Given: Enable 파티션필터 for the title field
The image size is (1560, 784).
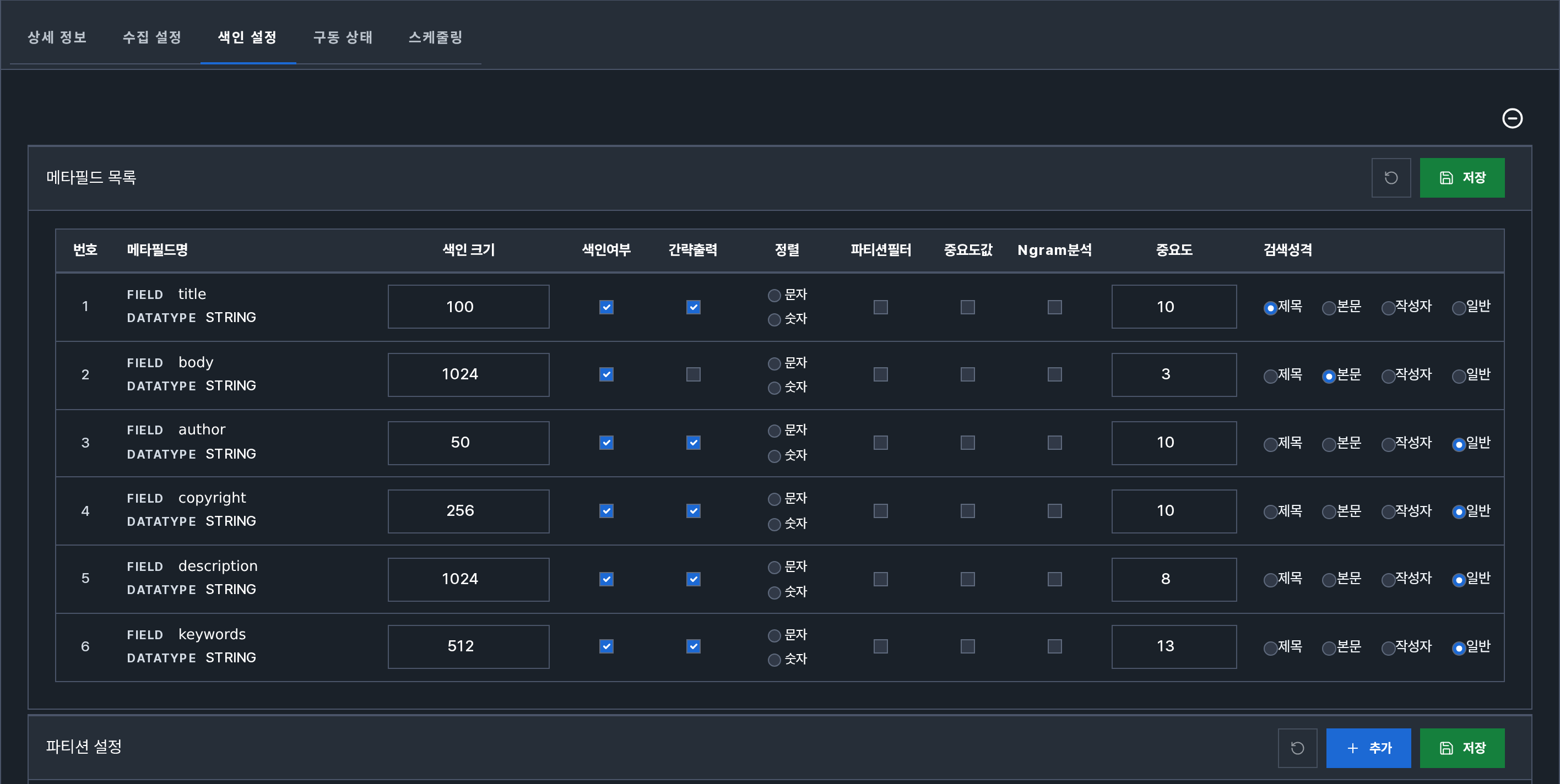Looking at the screenshot, I should click(880, 307).
